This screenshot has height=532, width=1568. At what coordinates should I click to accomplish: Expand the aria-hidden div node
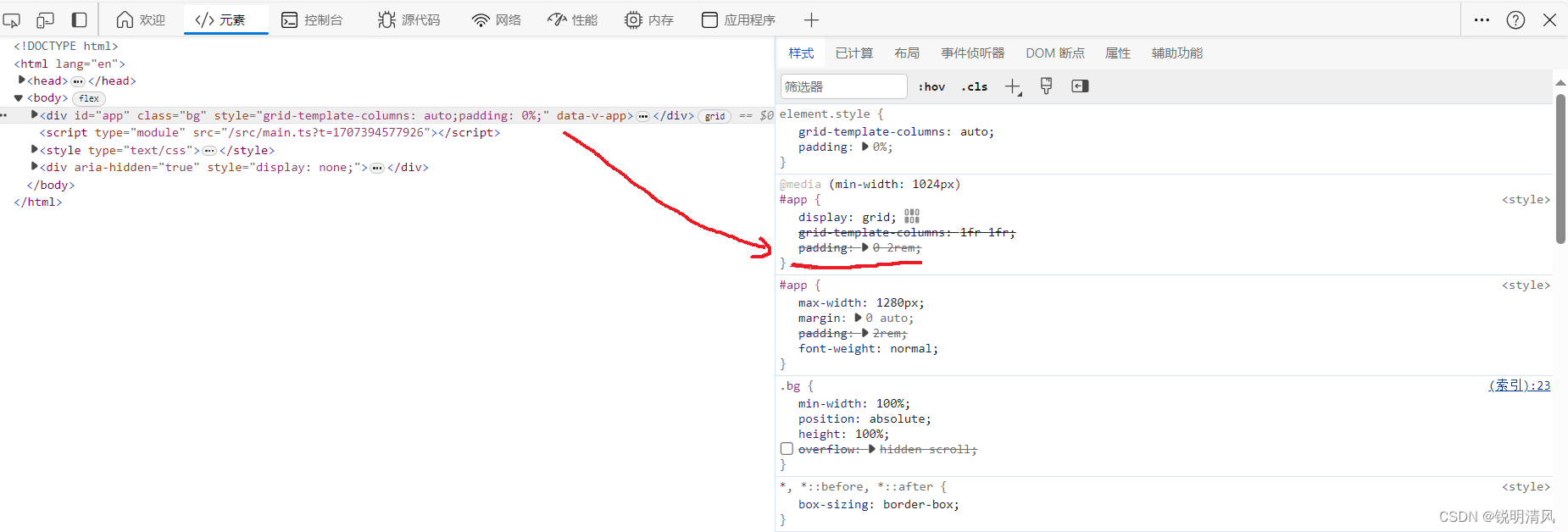pyautogui.click(x=35, y=166)
